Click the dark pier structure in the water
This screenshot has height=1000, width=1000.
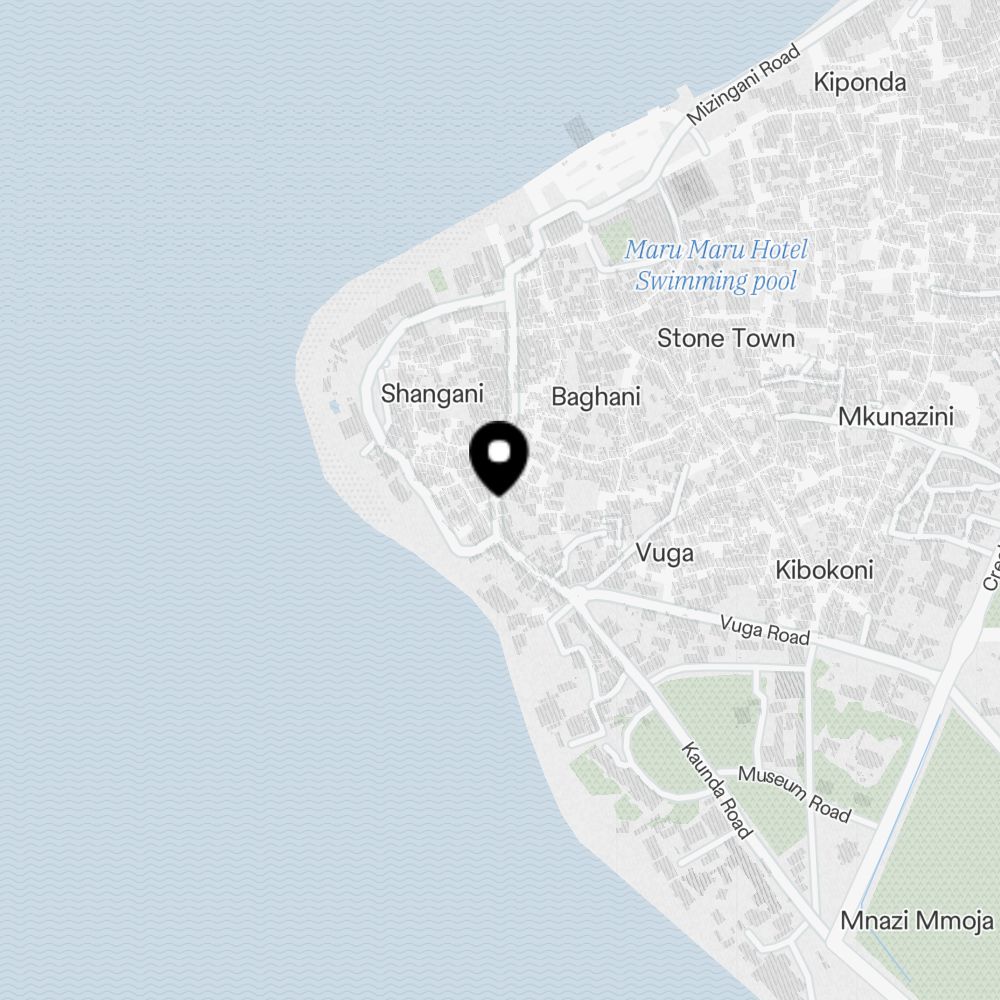tap(579, 130)
